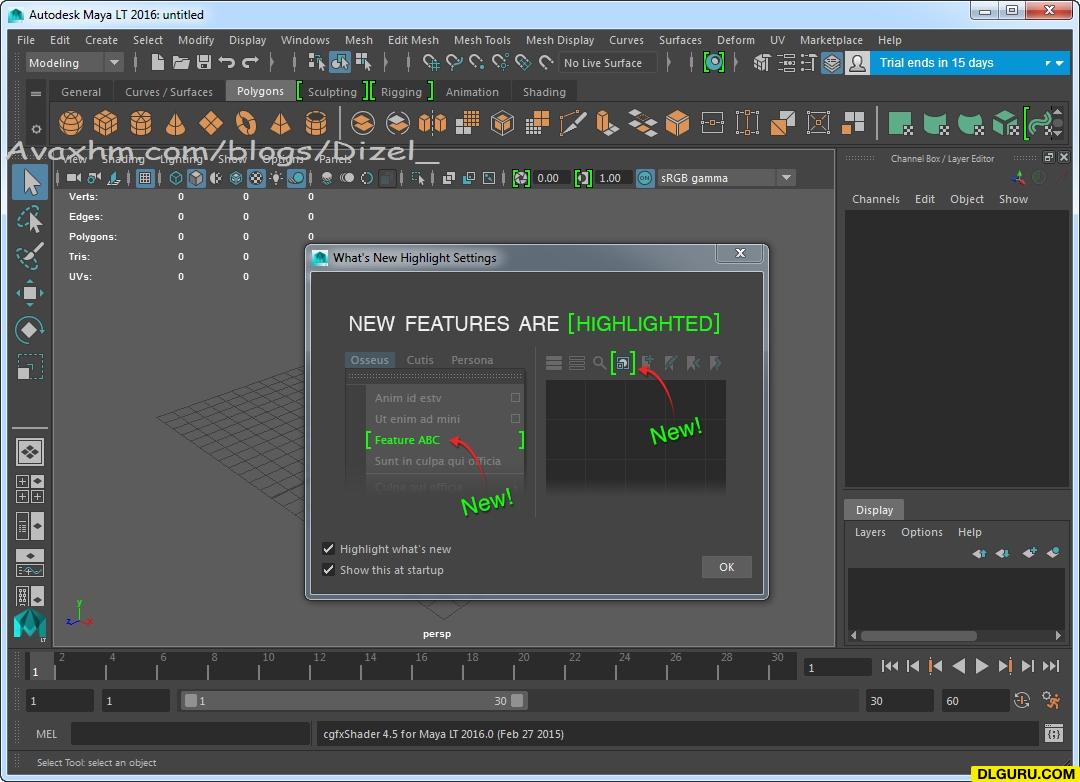1080x782 pixels.
Task: Create a polygon pyramid from shelf
Action: coord(280,123)
